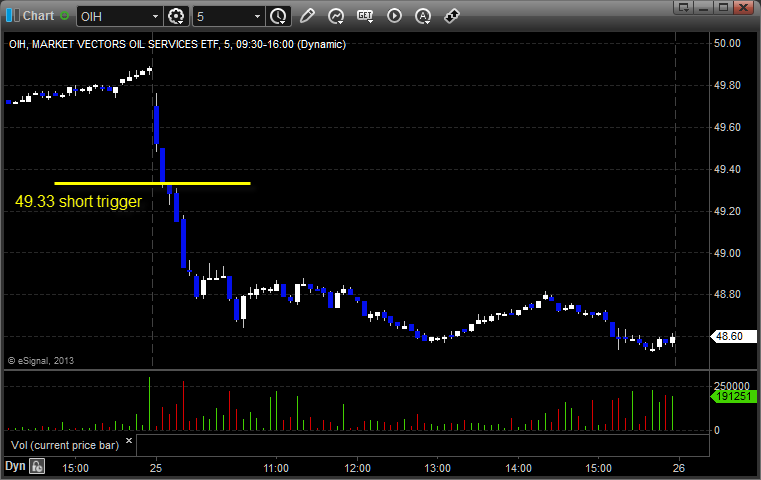Close the chart window
This screenshot has width=761, height=480.
point(743,7)
